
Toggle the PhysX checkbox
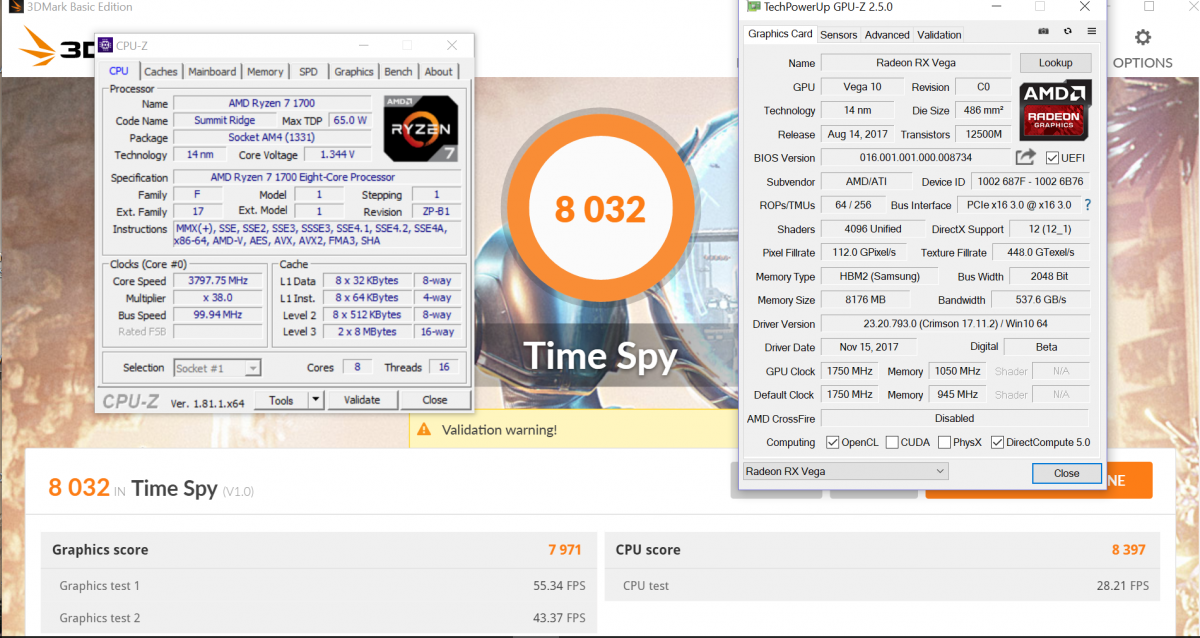click(x=943, y=442)
